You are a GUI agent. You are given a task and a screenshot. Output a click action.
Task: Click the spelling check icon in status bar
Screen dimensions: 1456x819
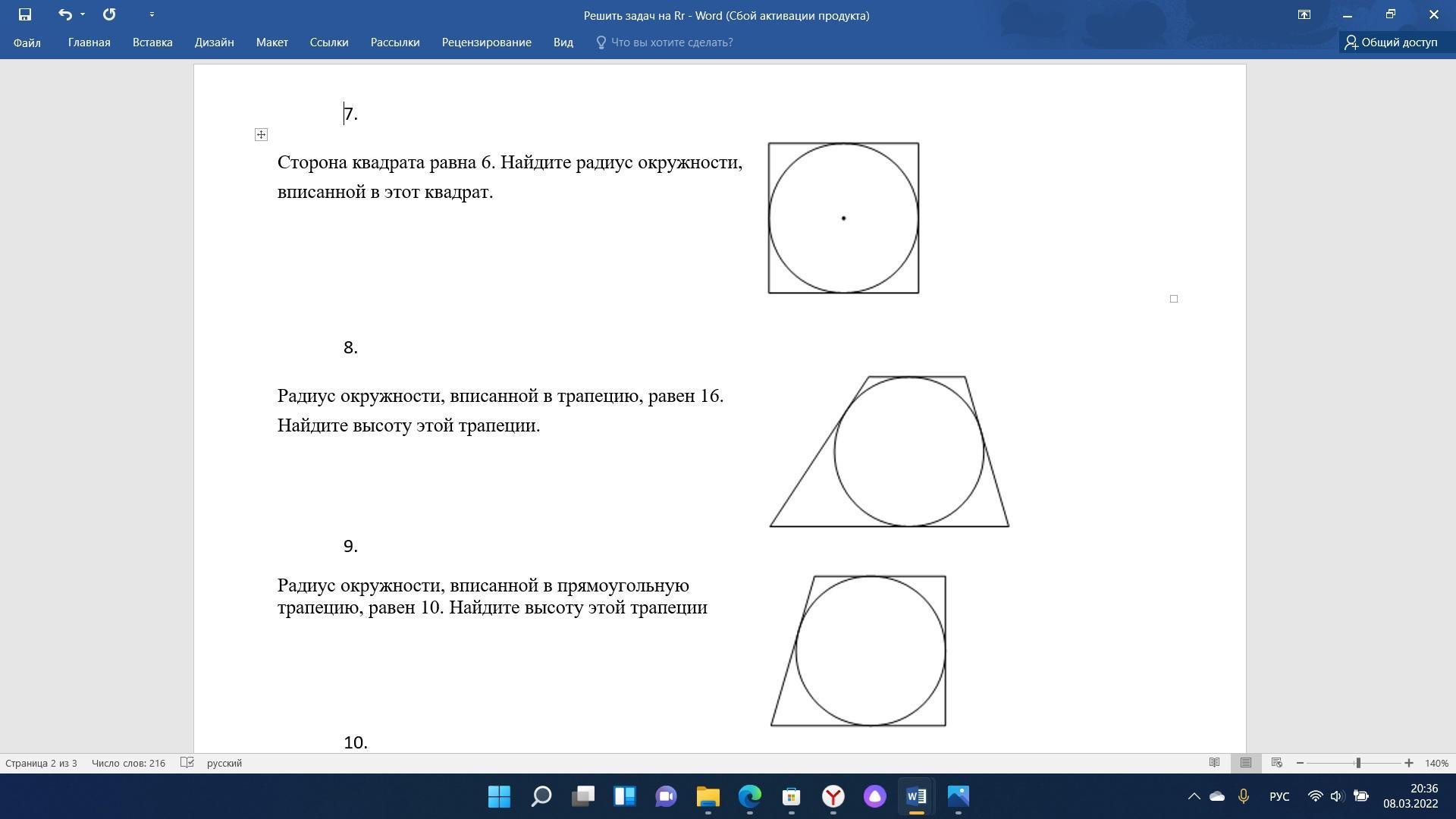coord(187,763)
